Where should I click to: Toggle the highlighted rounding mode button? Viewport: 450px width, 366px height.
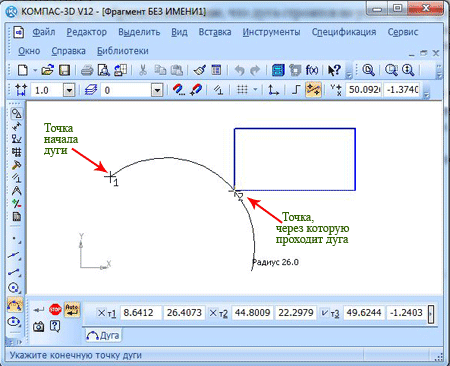coord(313,90)
